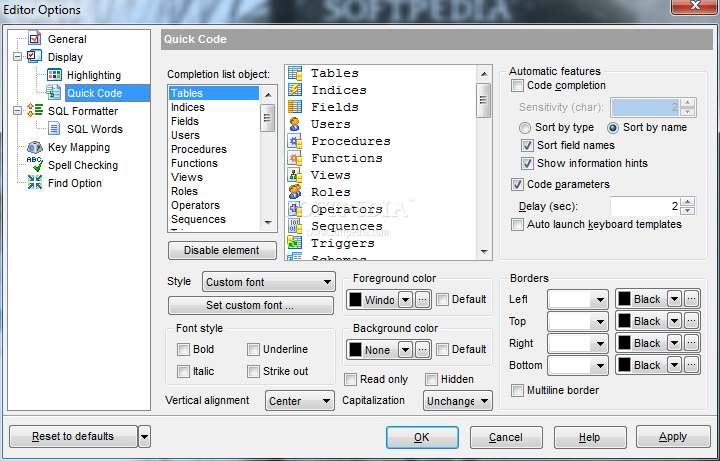Open Reset to defaults arrow menu
Screen dimensions: 720x461
pyautogui.click(x=144, y=436)
